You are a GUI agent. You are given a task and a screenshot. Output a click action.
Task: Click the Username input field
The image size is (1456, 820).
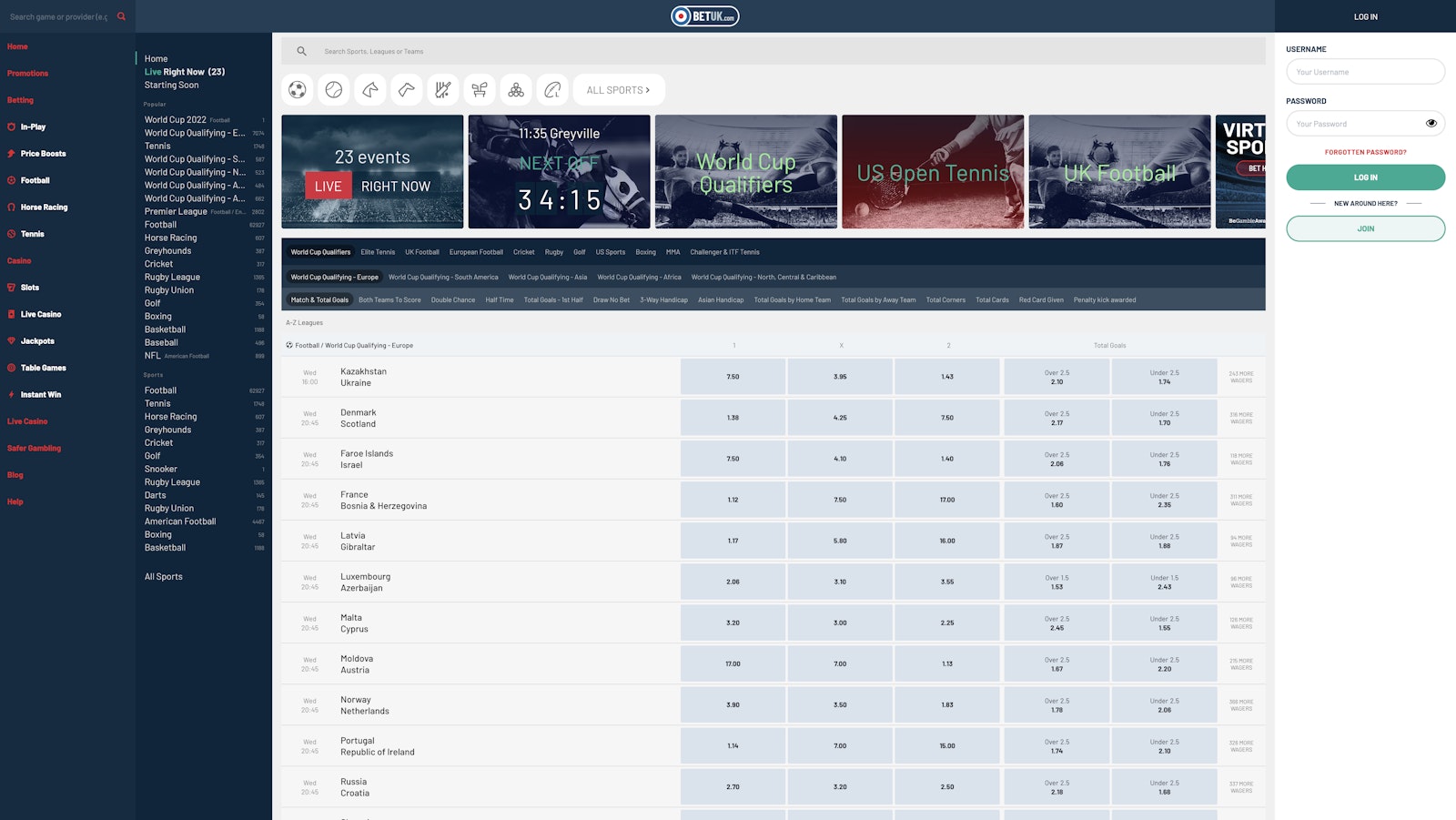[1365, 72]
